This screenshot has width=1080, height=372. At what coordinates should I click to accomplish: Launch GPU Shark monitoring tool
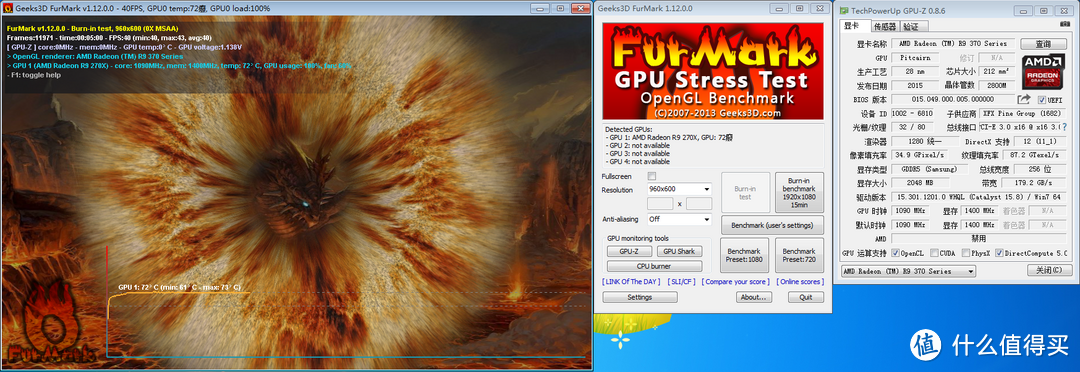tap(679, 251)
